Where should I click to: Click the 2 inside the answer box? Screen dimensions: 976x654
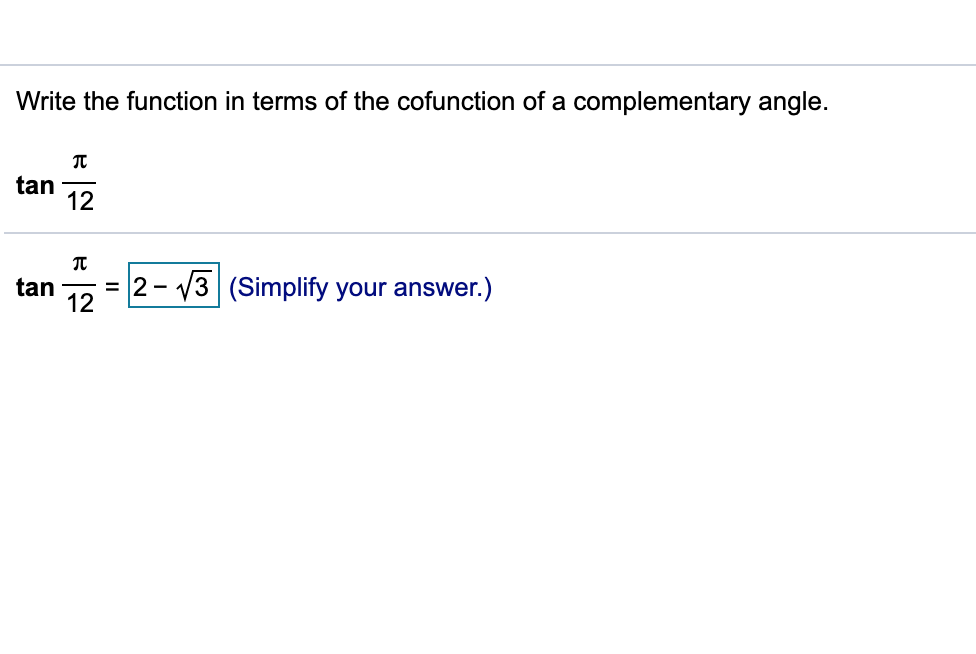141,287
